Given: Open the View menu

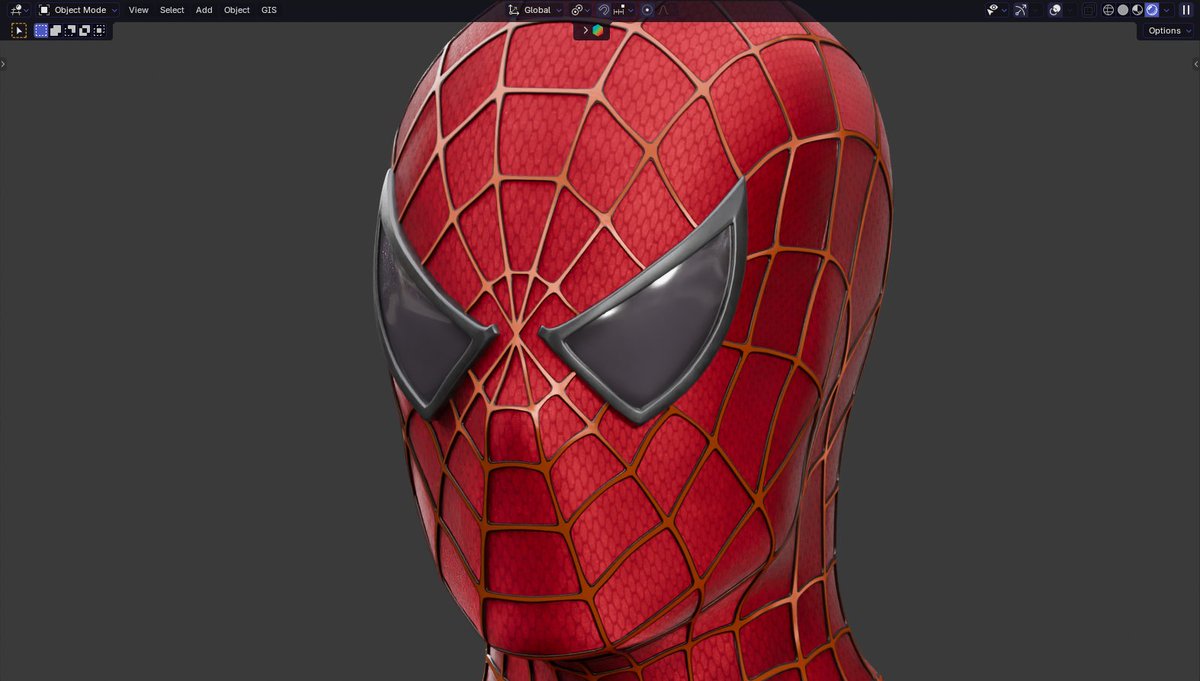Looking at the screenshot, I should (138, 10).
